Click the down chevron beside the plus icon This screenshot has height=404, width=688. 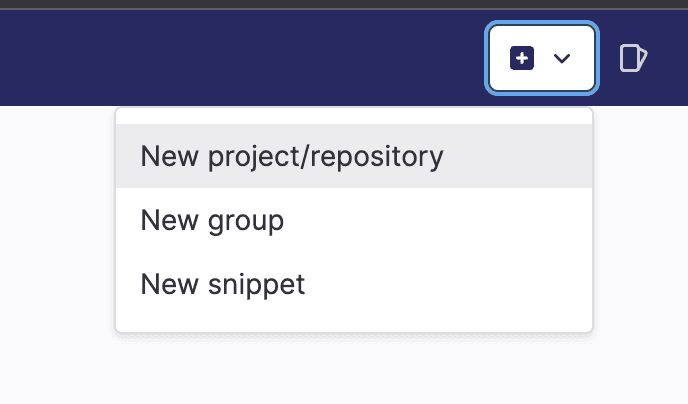(562, 59)
